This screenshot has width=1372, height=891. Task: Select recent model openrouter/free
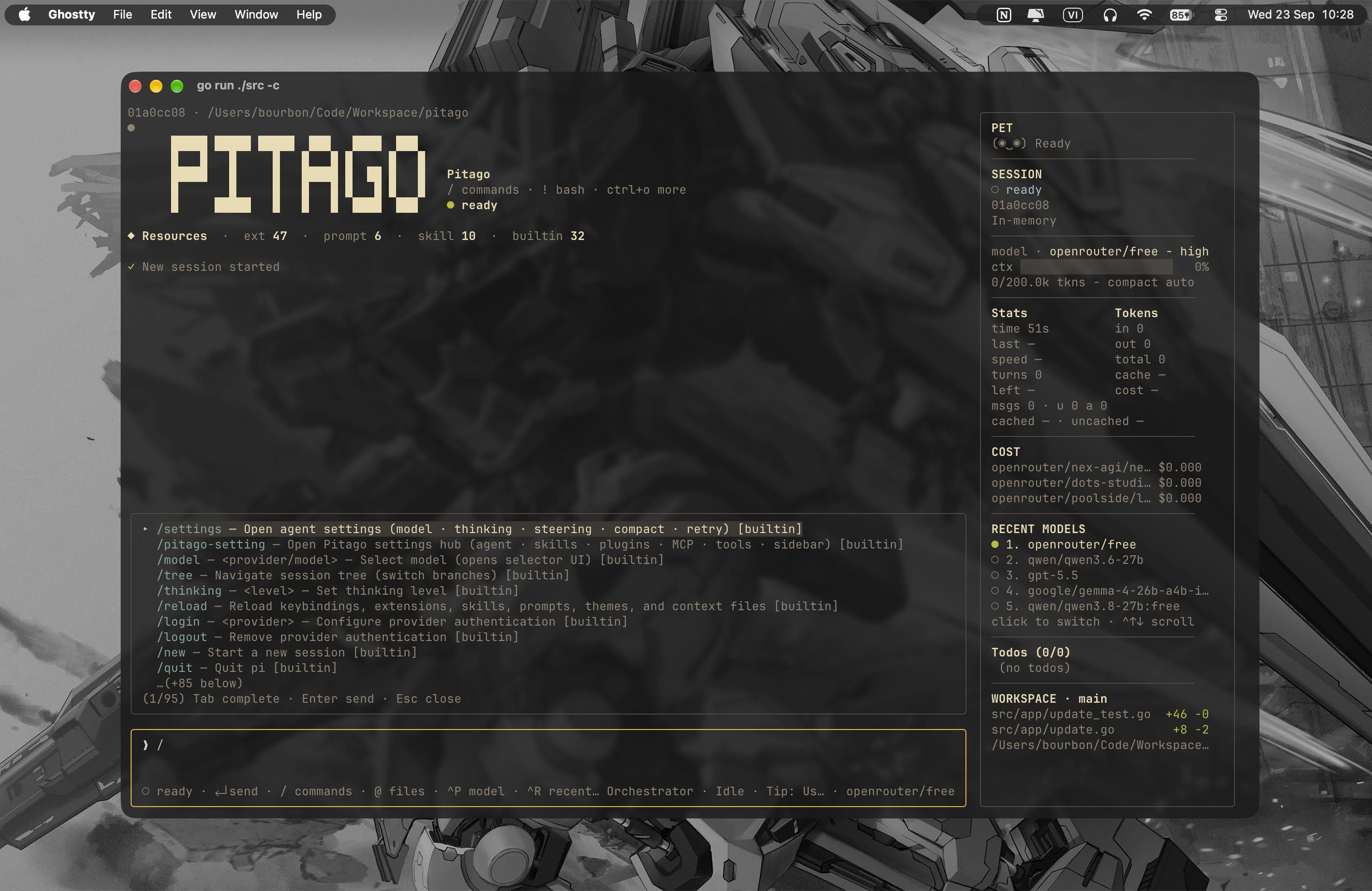1063,545
